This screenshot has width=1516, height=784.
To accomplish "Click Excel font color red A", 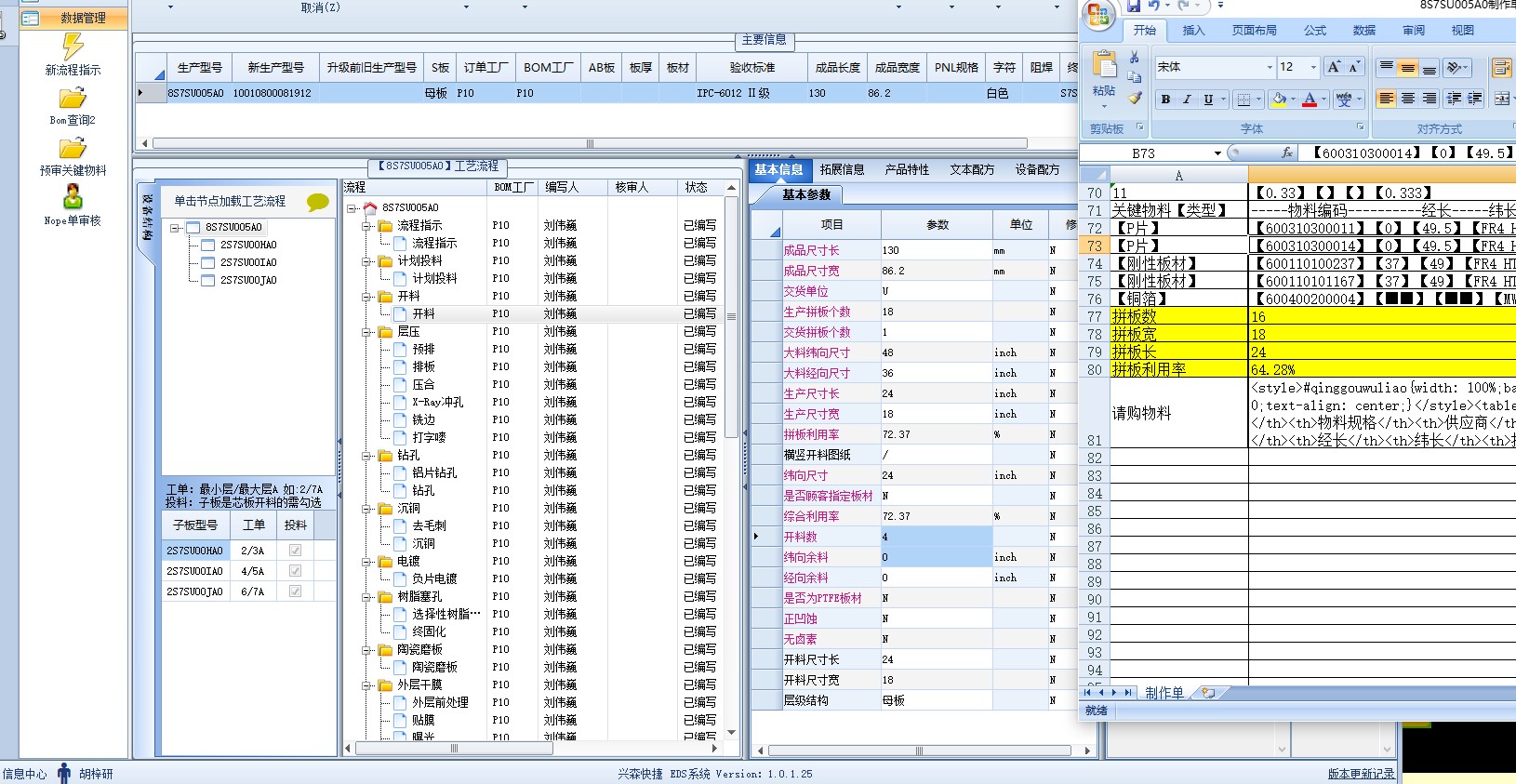I will click(1310, 100).
